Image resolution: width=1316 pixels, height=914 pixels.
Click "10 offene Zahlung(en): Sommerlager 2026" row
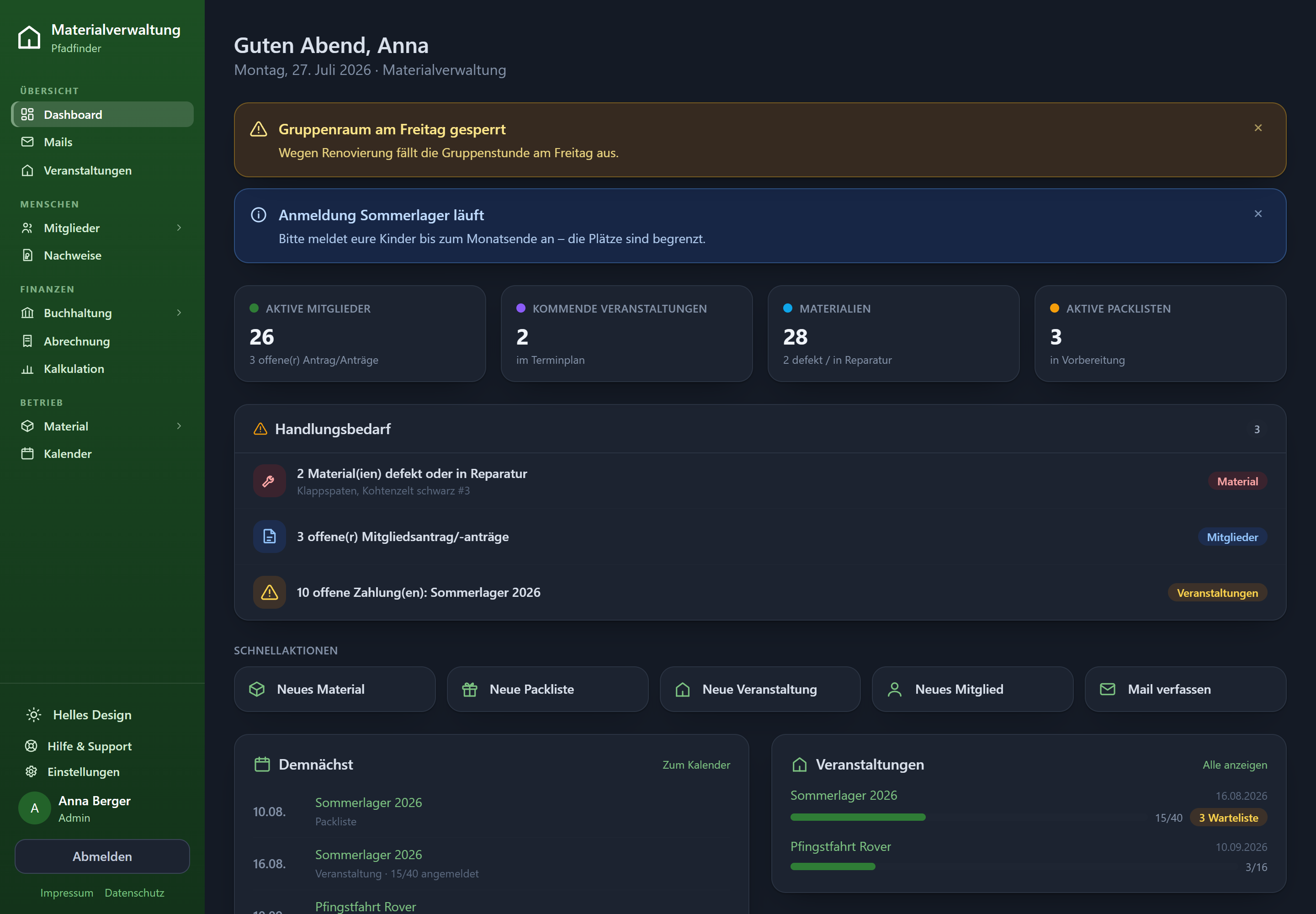tap(760, 593)
